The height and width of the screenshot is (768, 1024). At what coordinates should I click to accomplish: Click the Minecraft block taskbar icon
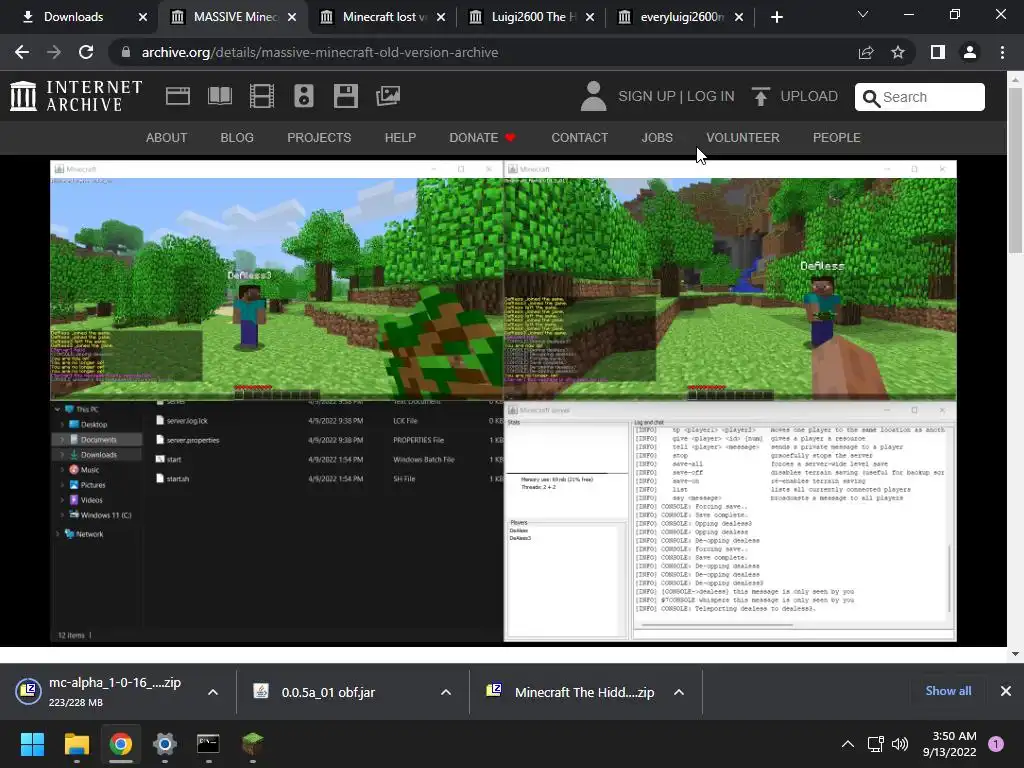[x=253, y=744]
